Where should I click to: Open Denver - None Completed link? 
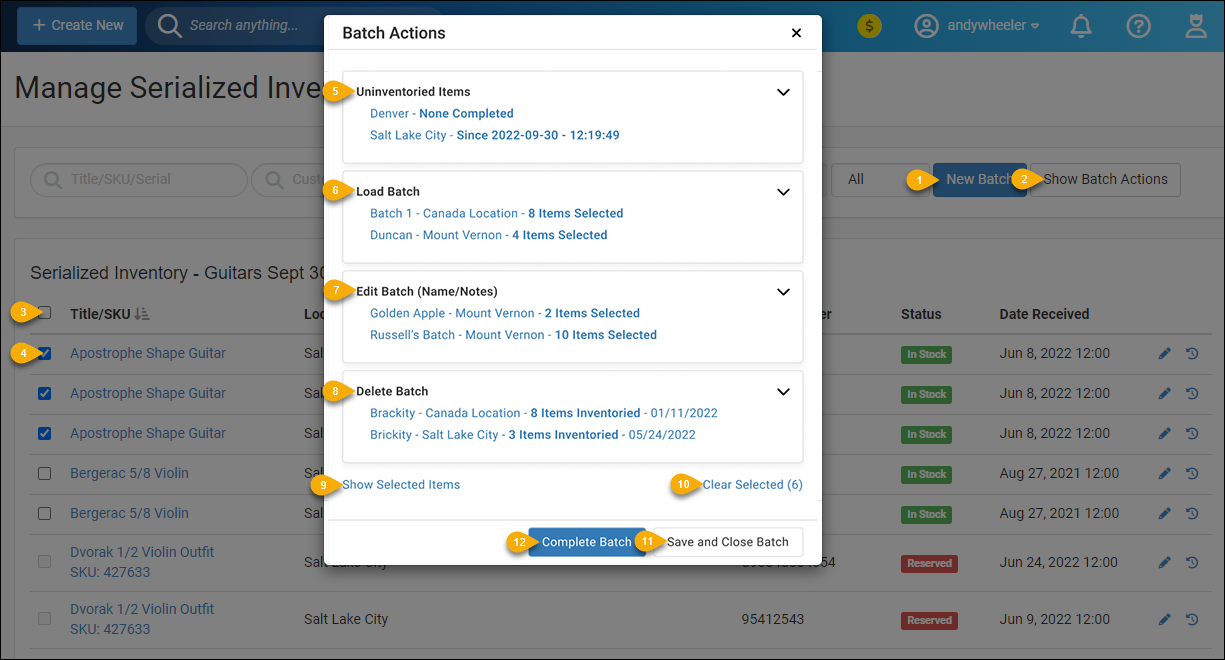[x=442, y=114]
